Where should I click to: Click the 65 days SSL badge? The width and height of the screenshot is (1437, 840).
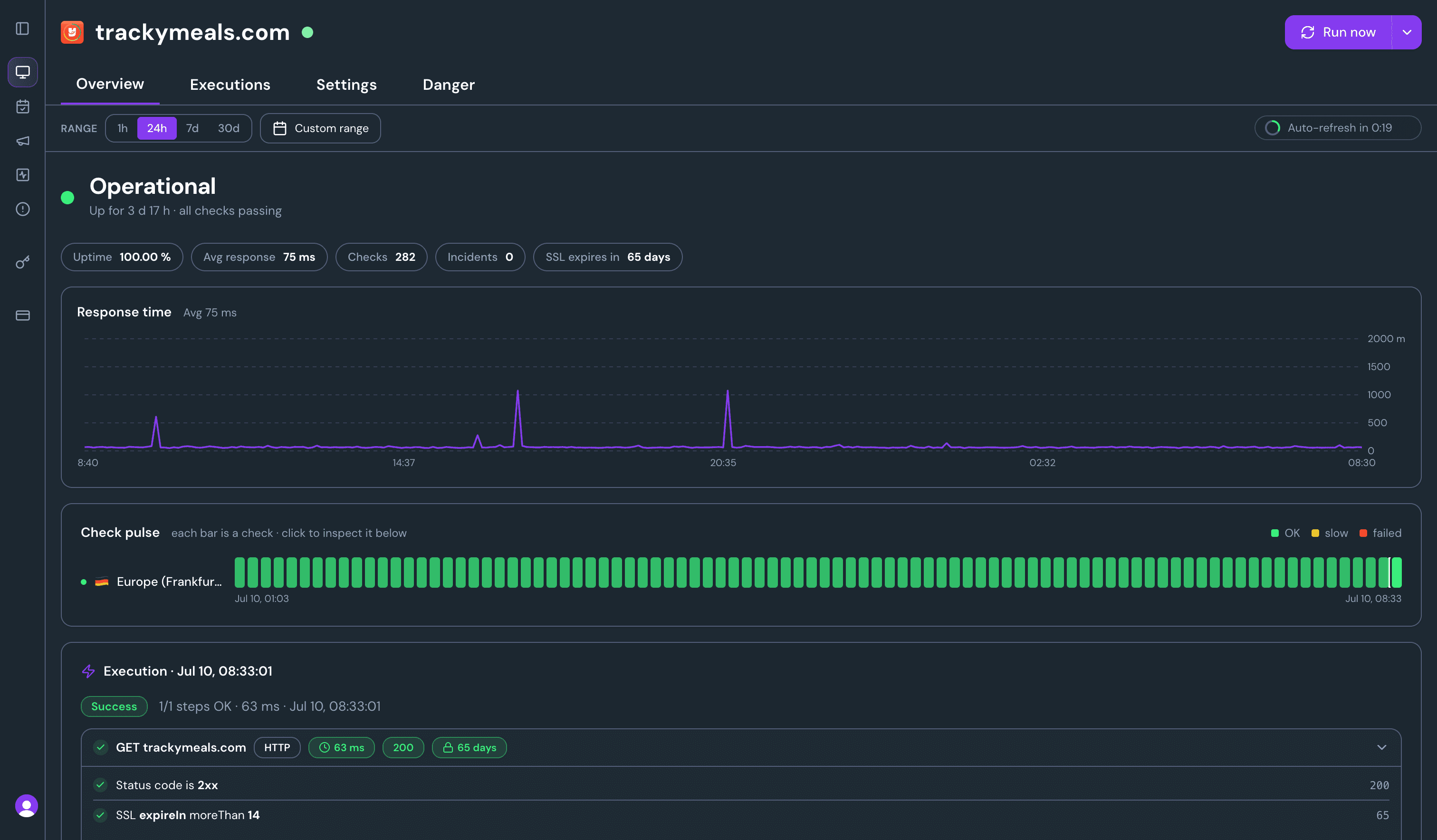(469, 748)
